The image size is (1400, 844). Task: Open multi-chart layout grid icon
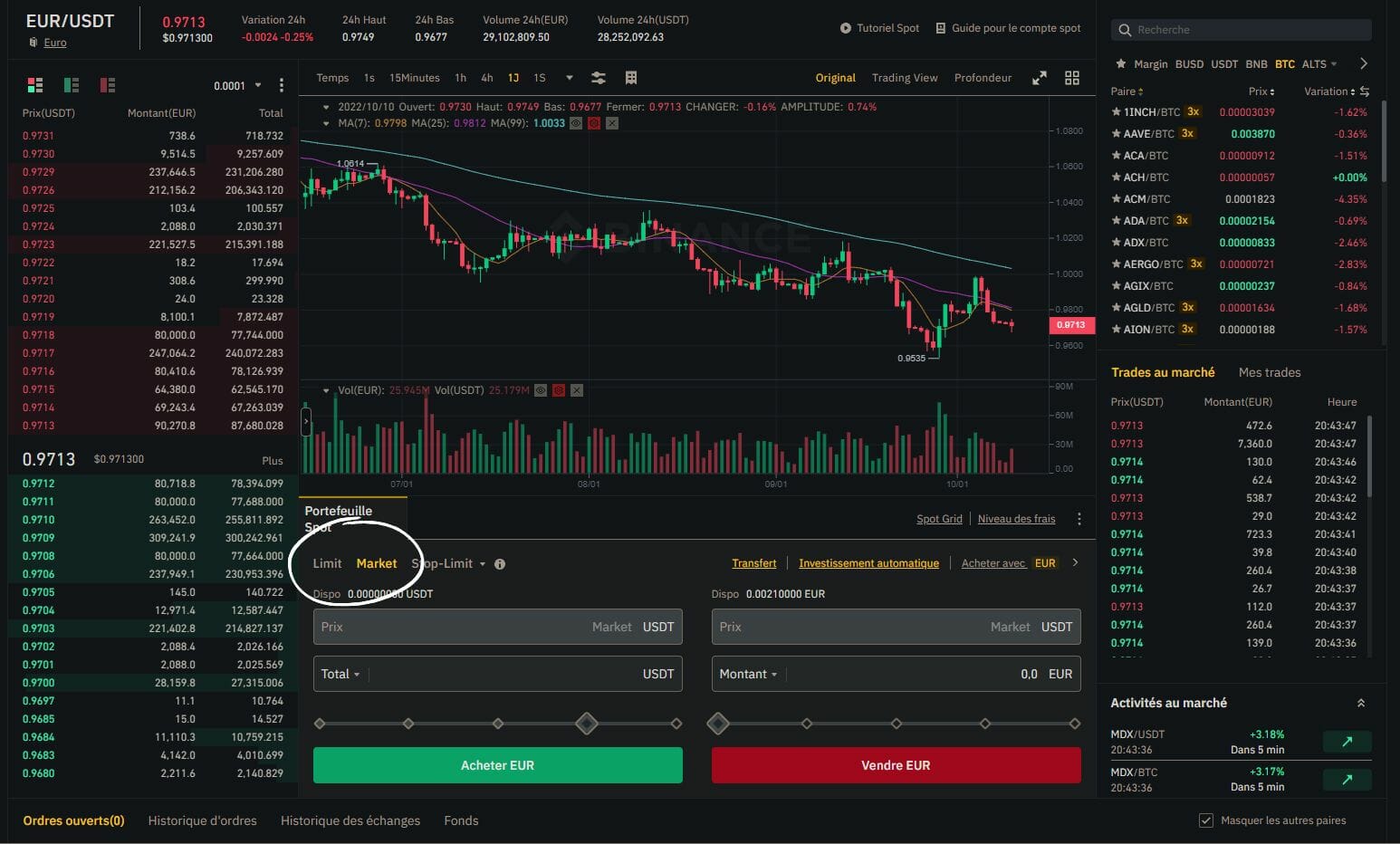tap(1072, 78)
